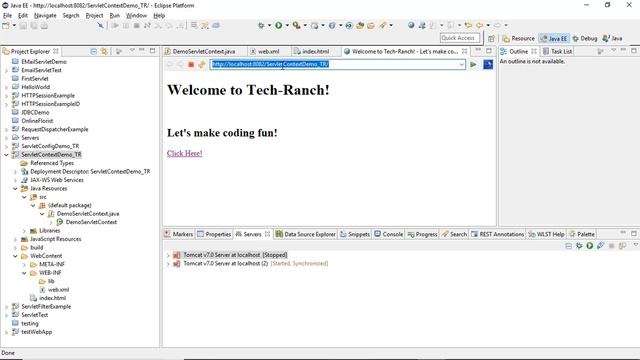
Task: Open the Project menu
Action: pyautogui.click(x=94, y=16)
